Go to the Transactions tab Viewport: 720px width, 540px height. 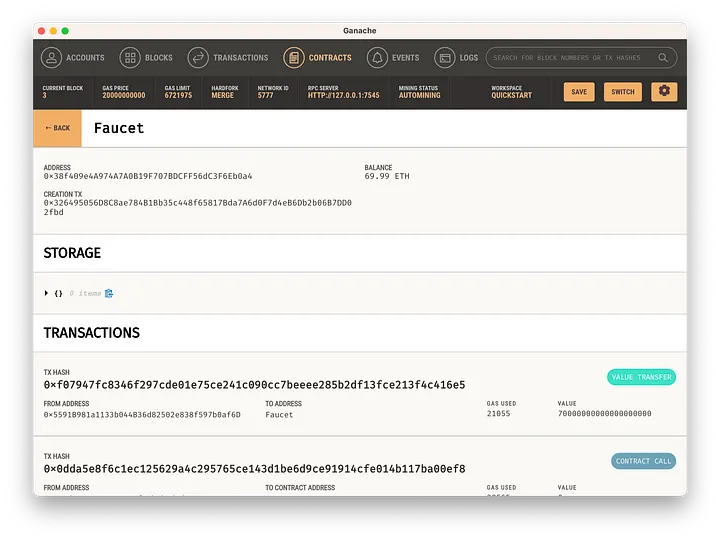240,58
